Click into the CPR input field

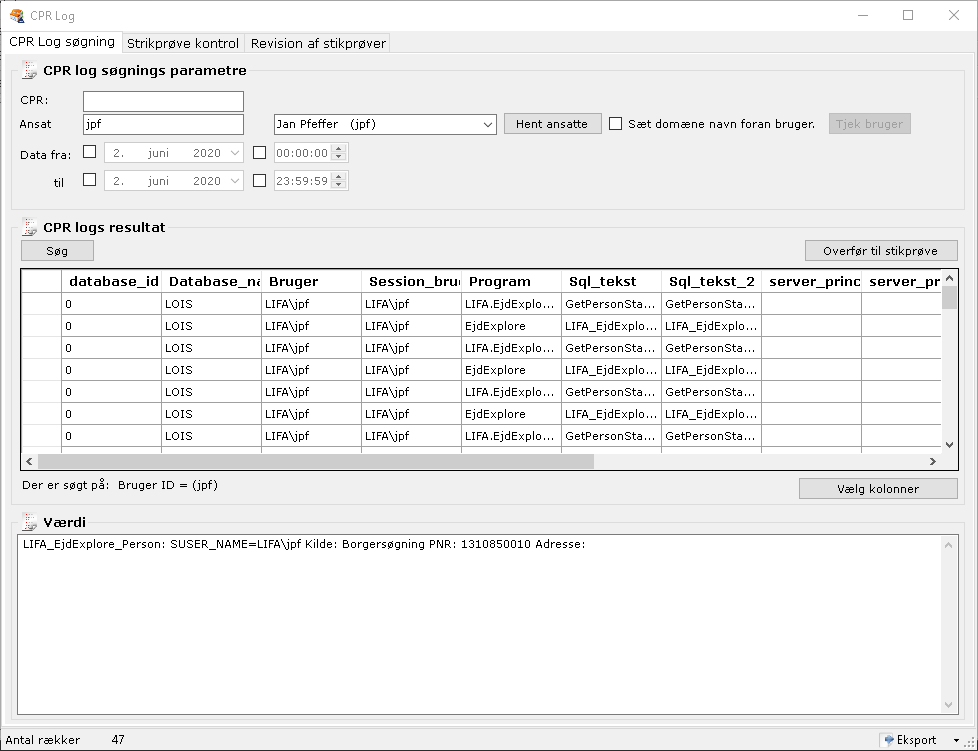[x=163, y=101]
